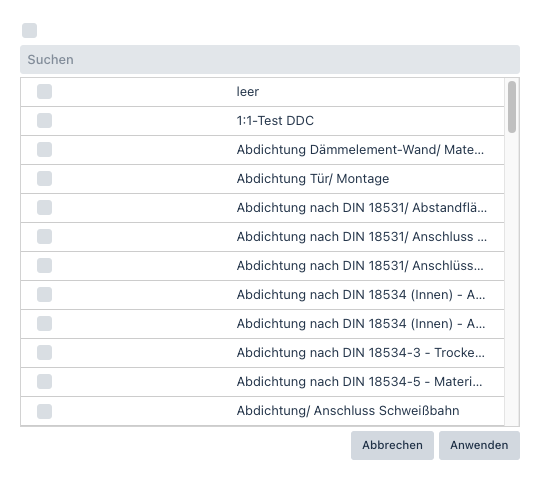Check the box for 'leer'

tap(45, 91)
